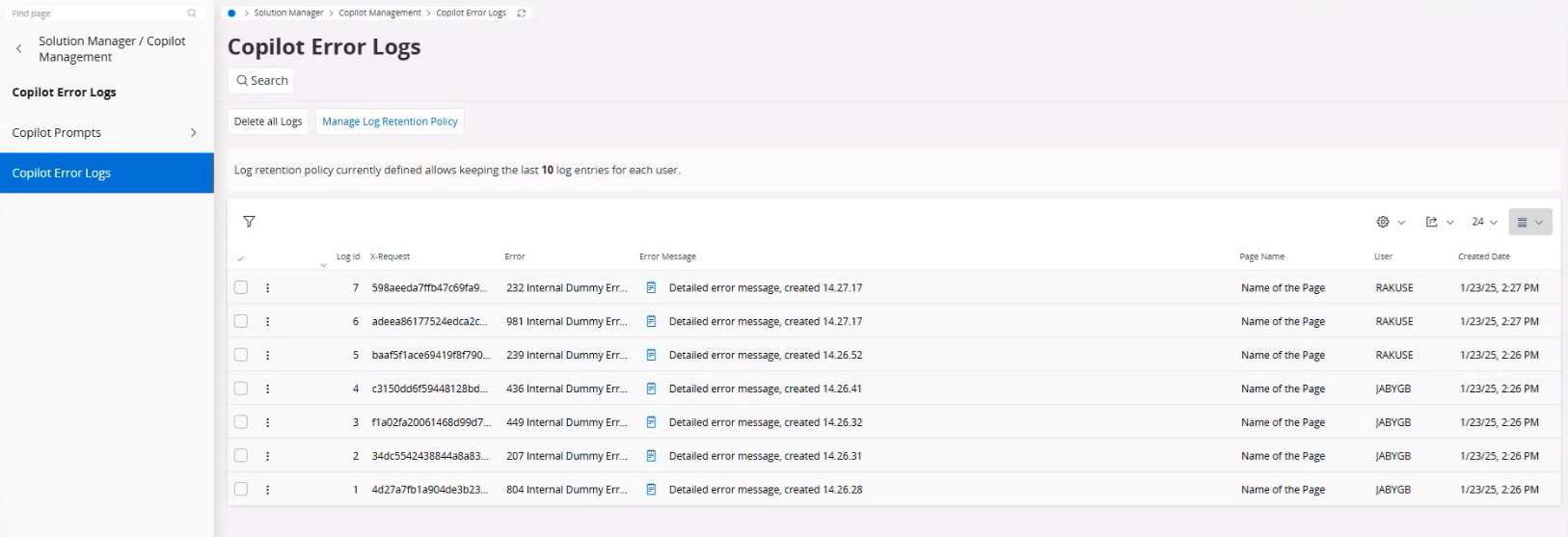Click the filter funnel icon above the table
The height and width of the screenshot is (537, 1568).
[x=249, y=222]
